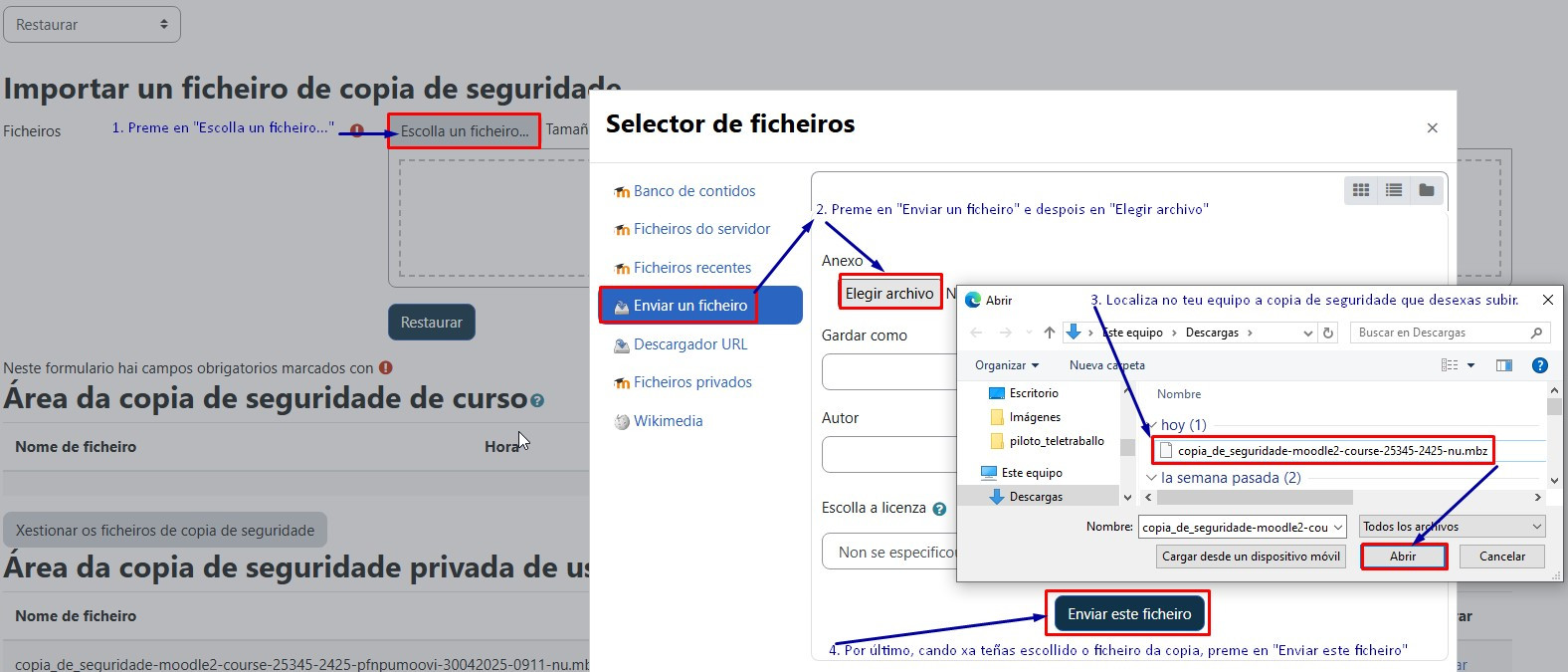
Task: Open help in the Abrir dialog
Action: click(1540, 365)
